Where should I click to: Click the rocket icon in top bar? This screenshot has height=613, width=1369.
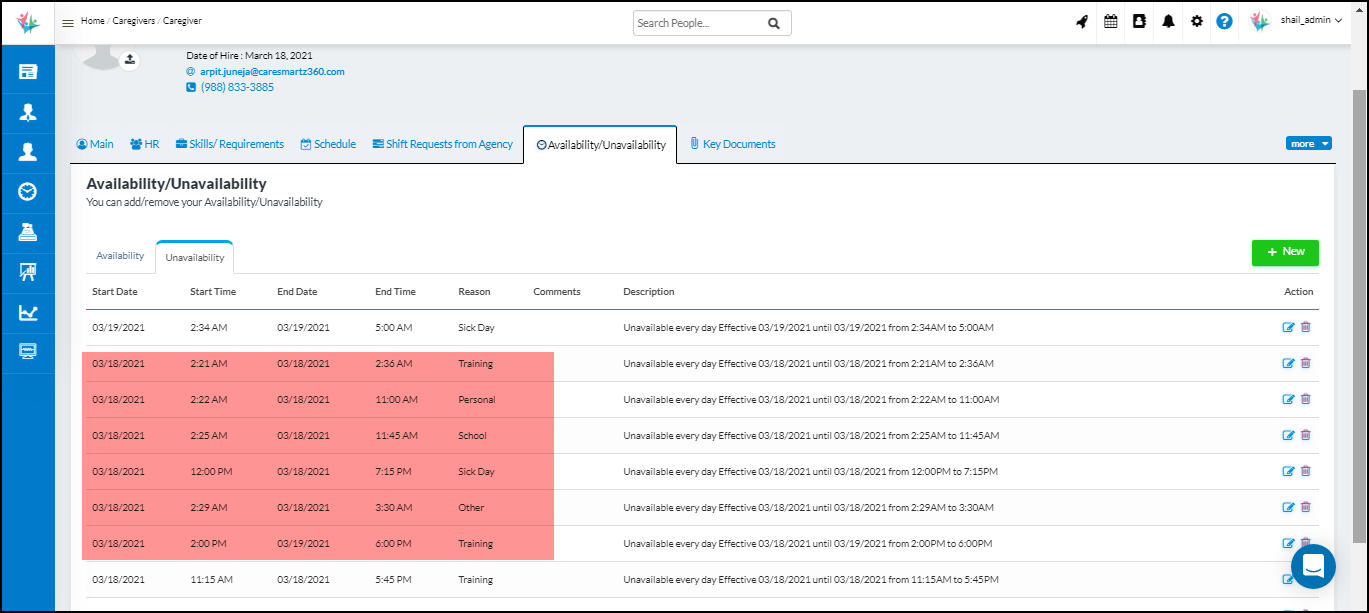point(1082,22)
